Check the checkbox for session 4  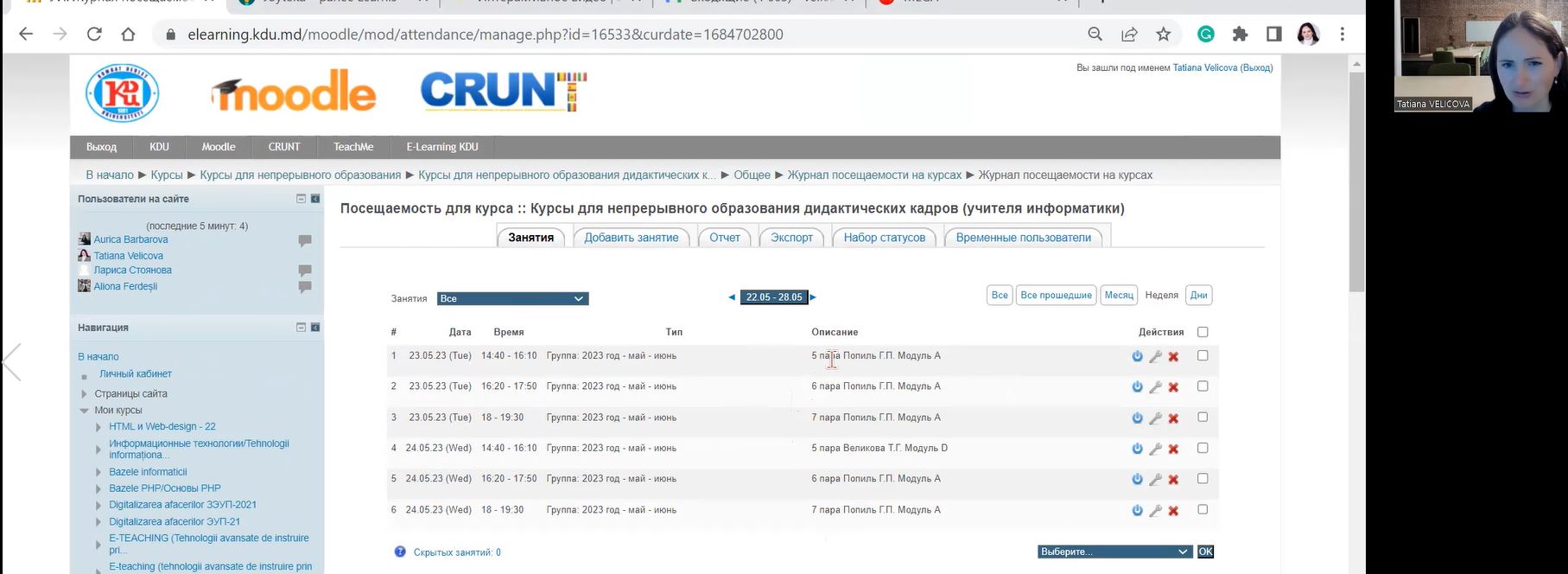pyautogui.click(x=1203, y=448)
